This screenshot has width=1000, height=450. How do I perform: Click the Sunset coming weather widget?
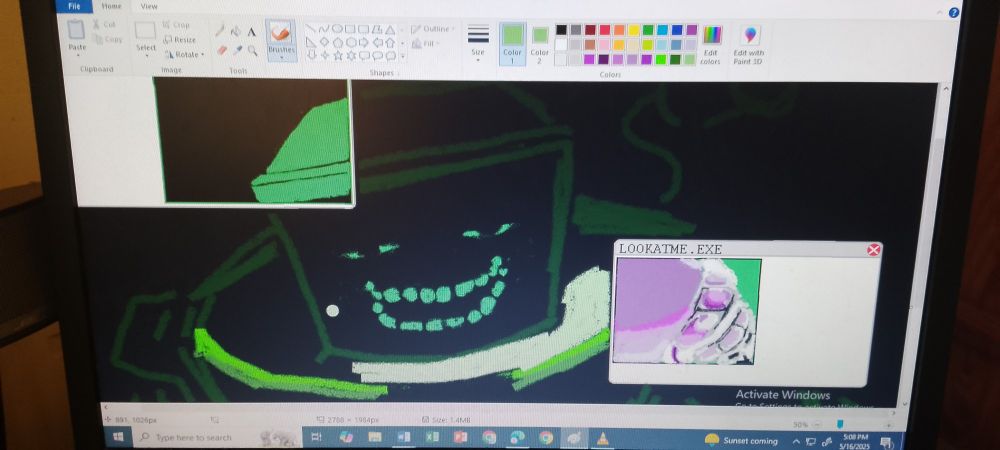tap(741, 440)
